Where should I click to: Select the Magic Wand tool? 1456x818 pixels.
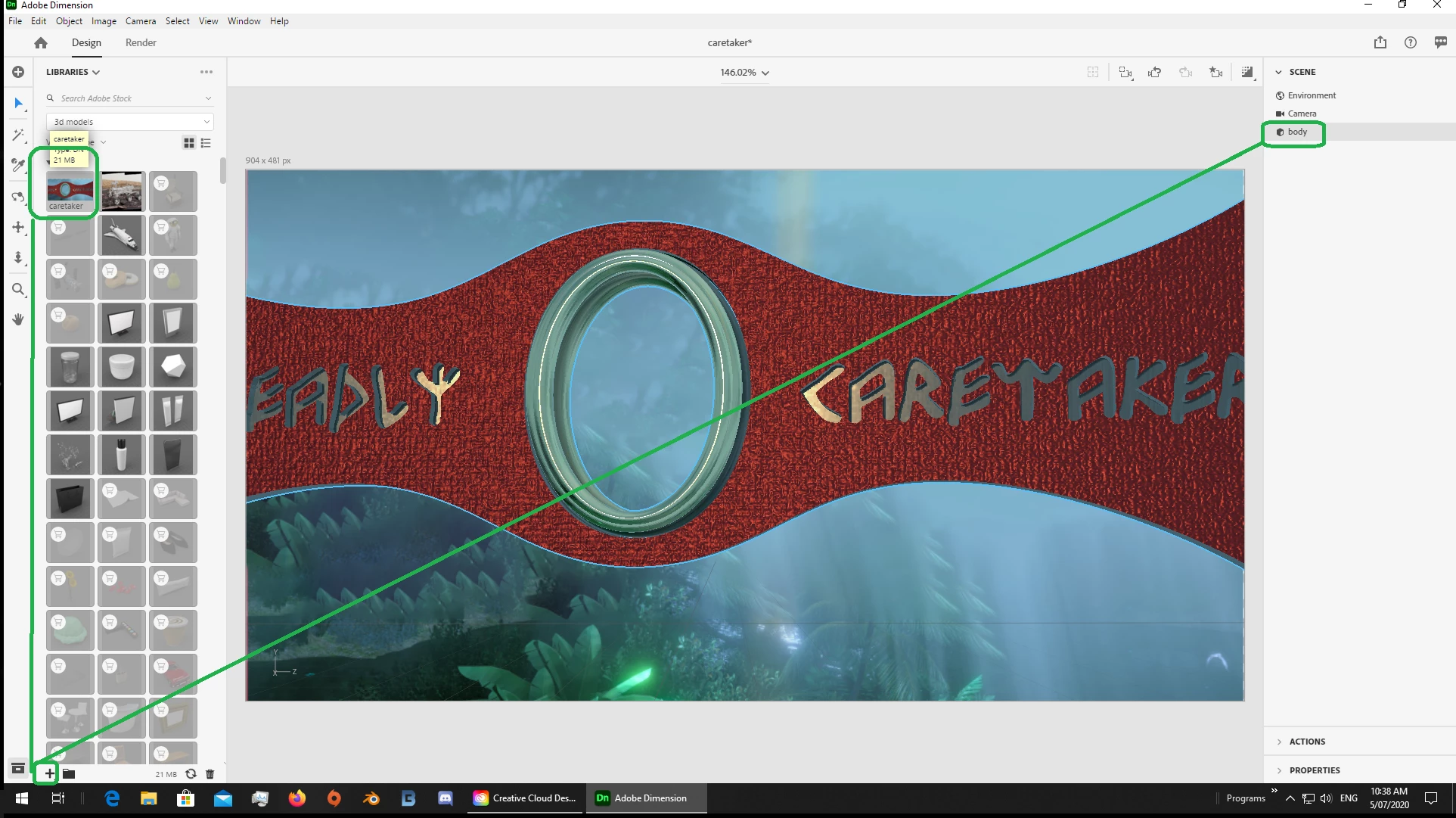pyautogui.click(x=18, y=135)
